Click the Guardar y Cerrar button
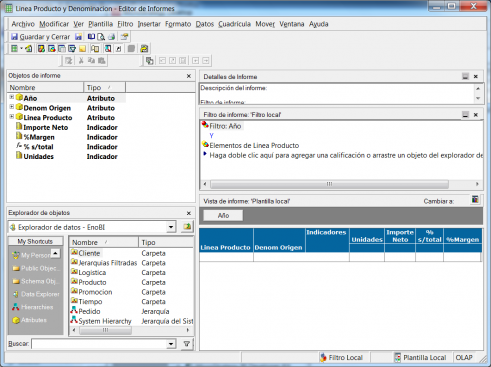 [x=40, y=37]
